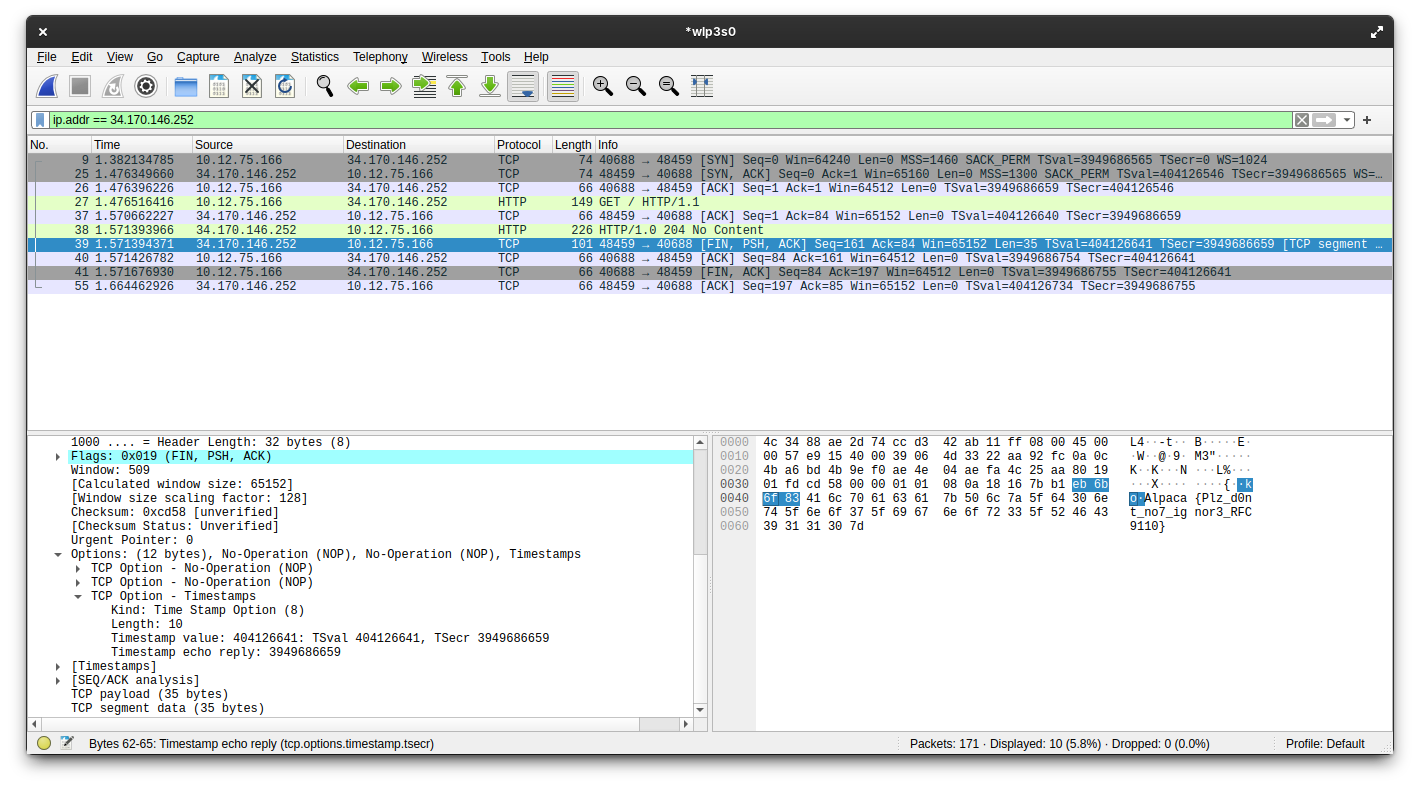The height and width of the screenshot is (794, 1420).
Task: Open the display filter bookmarks
Action: [x=41, y=119]
